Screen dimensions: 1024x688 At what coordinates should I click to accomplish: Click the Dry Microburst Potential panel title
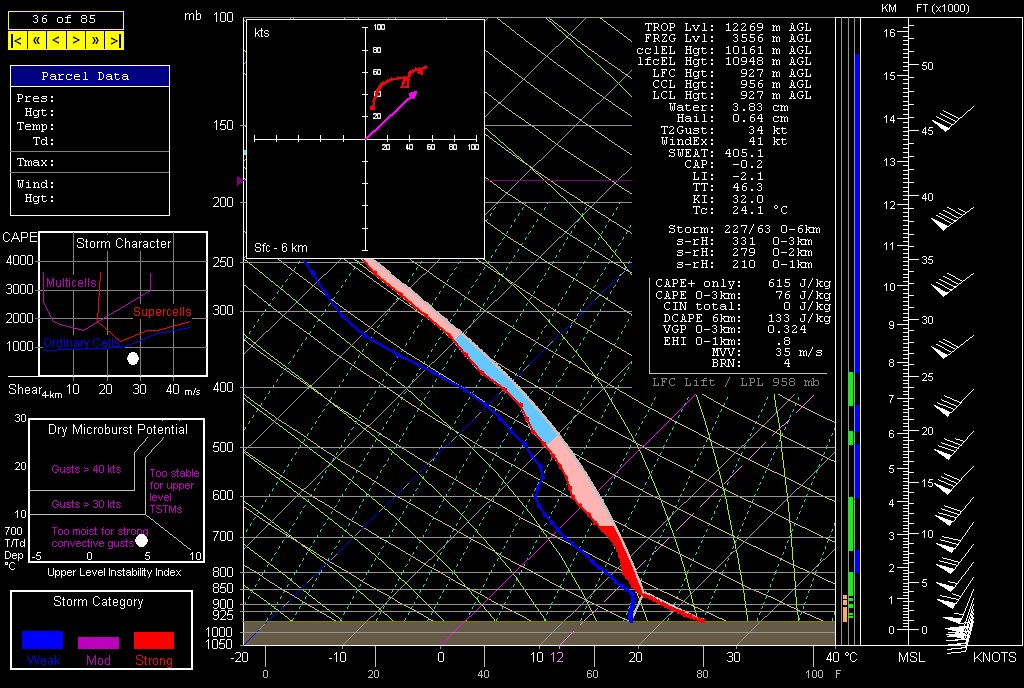[x=118, y=430]
